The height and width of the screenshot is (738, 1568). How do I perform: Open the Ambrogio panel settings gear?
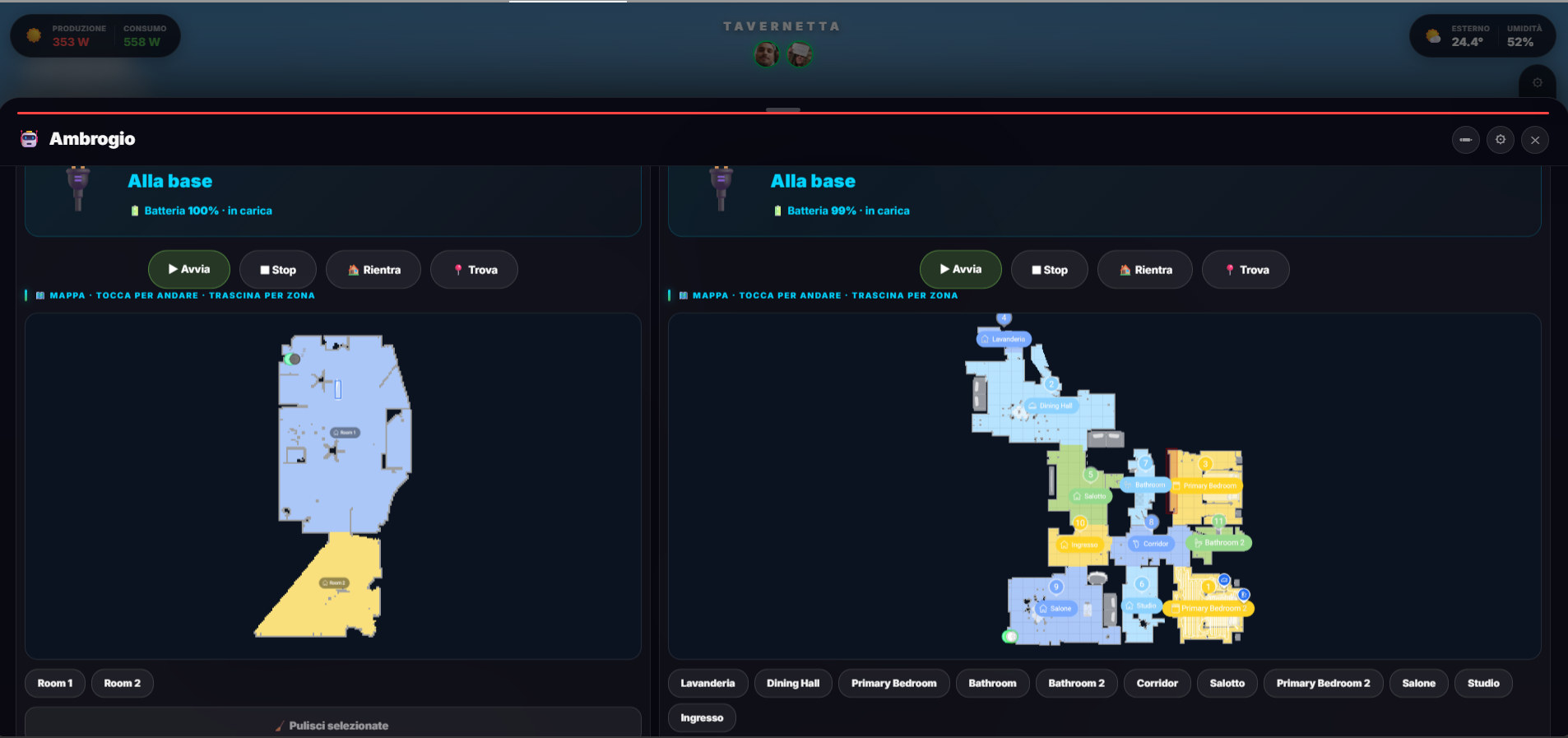point(1500,140)
